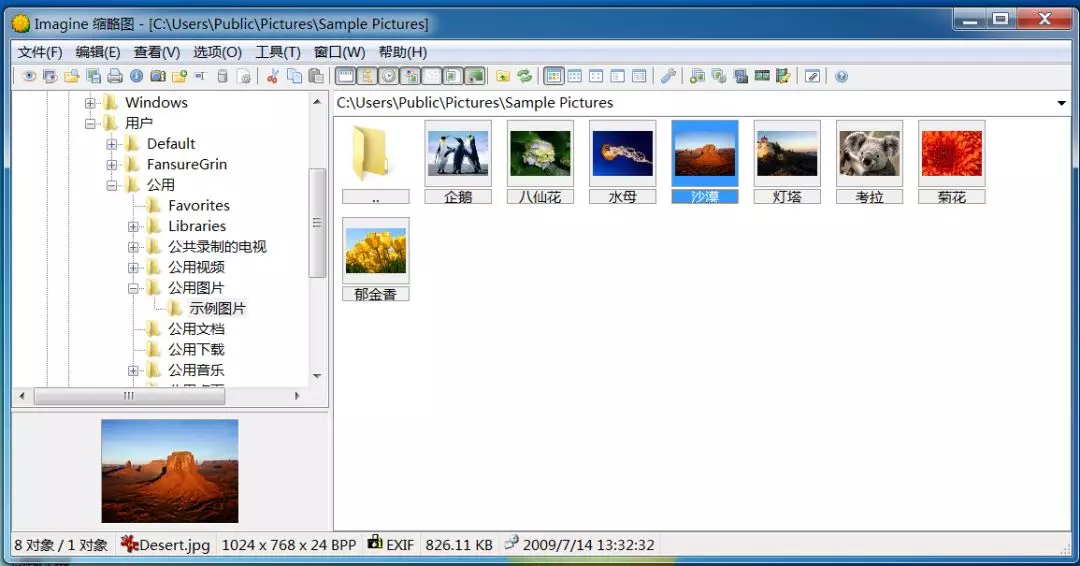Click the batch processing gear icon
The height and width of the screenshot is (566, 1080).
(719, 76)
